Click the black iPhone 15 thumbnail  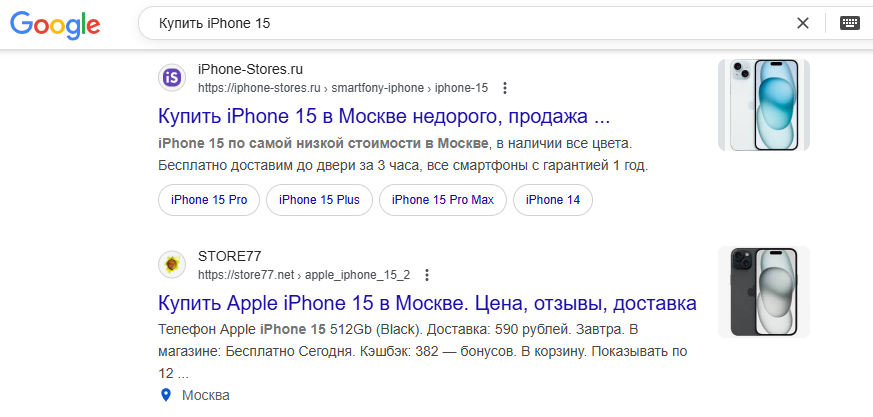pyautogui.click(x=763, y=292)
